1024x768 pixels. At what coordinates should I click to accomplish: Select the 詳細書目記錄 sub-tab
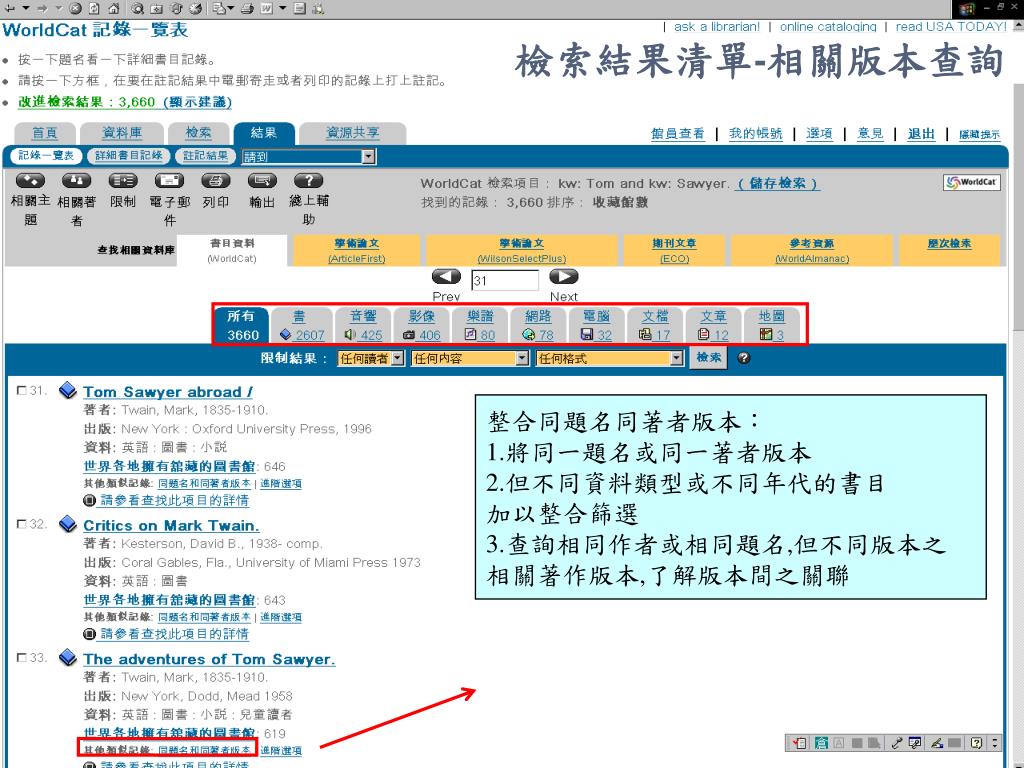pos(129,155)
